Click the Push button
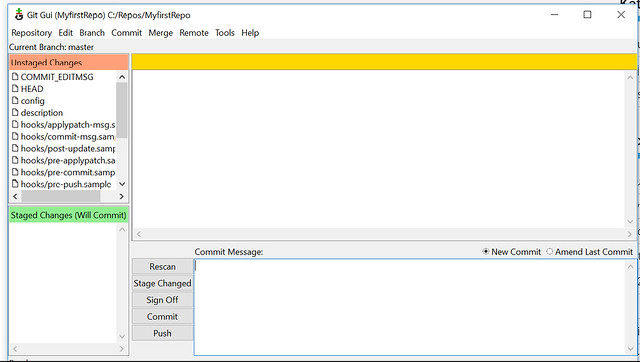The height and width of the screenshot is (362, 640). [x=162, y=333]
